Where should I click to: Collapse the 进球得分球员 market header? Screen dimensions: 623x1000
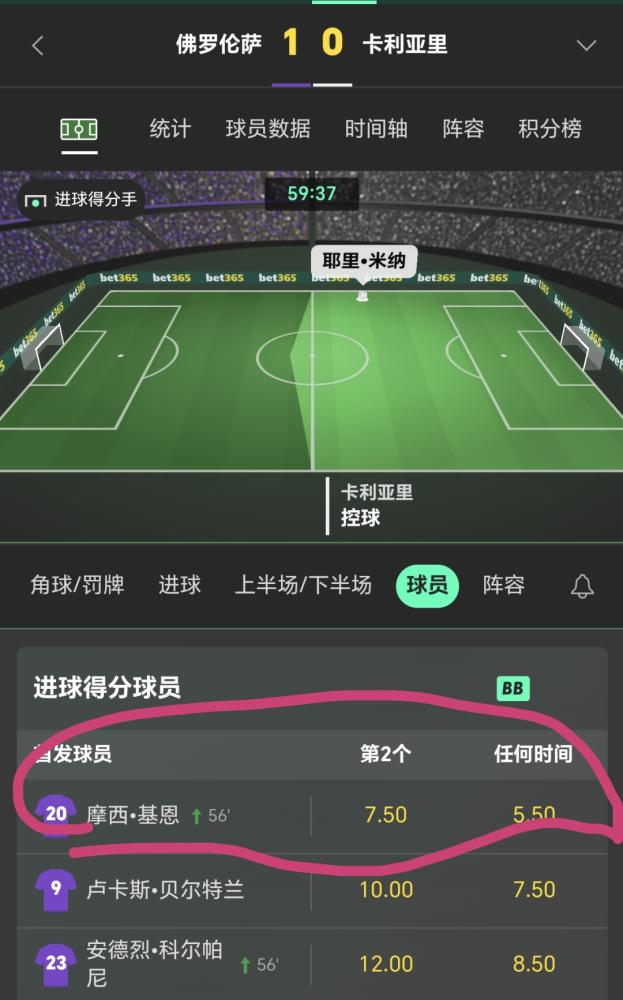pyautogui.click(x=312, y=688)
